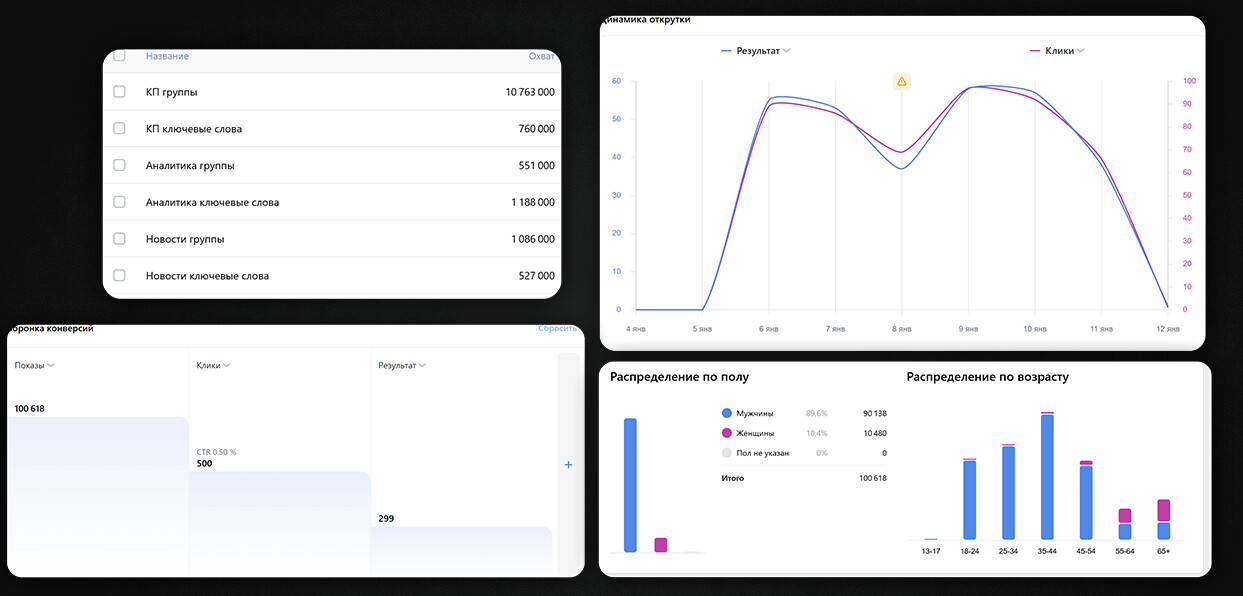The width and height of the screenshot is (1243, 596).
Task: Click the 35-44 age group bar
Action: (1047, 476)
